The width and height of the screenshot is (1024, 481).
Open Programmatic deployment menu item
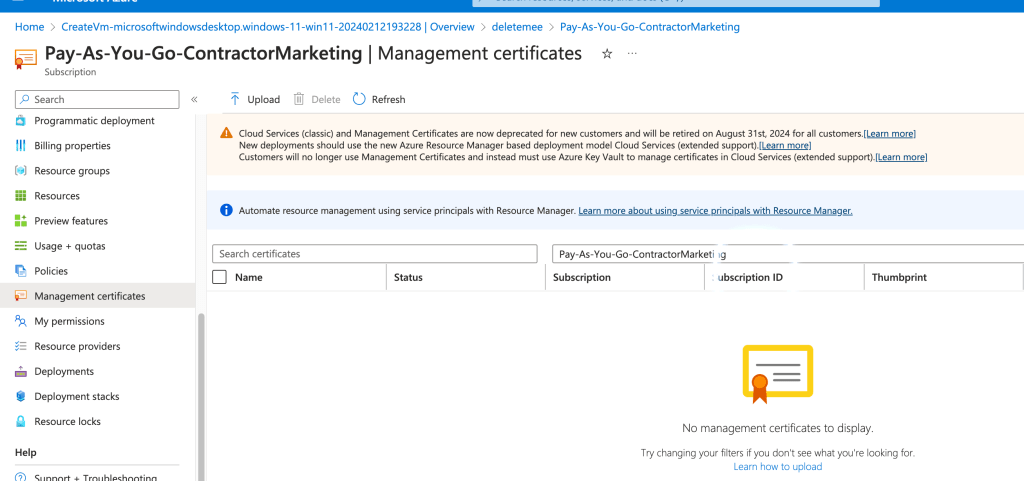(95, 121)
